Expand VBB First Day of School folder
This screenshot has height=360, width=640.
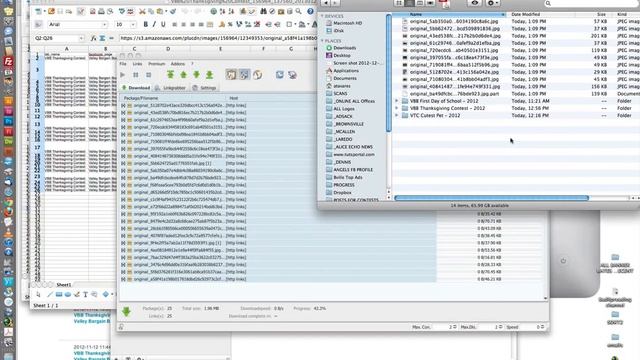click(396, 101)
